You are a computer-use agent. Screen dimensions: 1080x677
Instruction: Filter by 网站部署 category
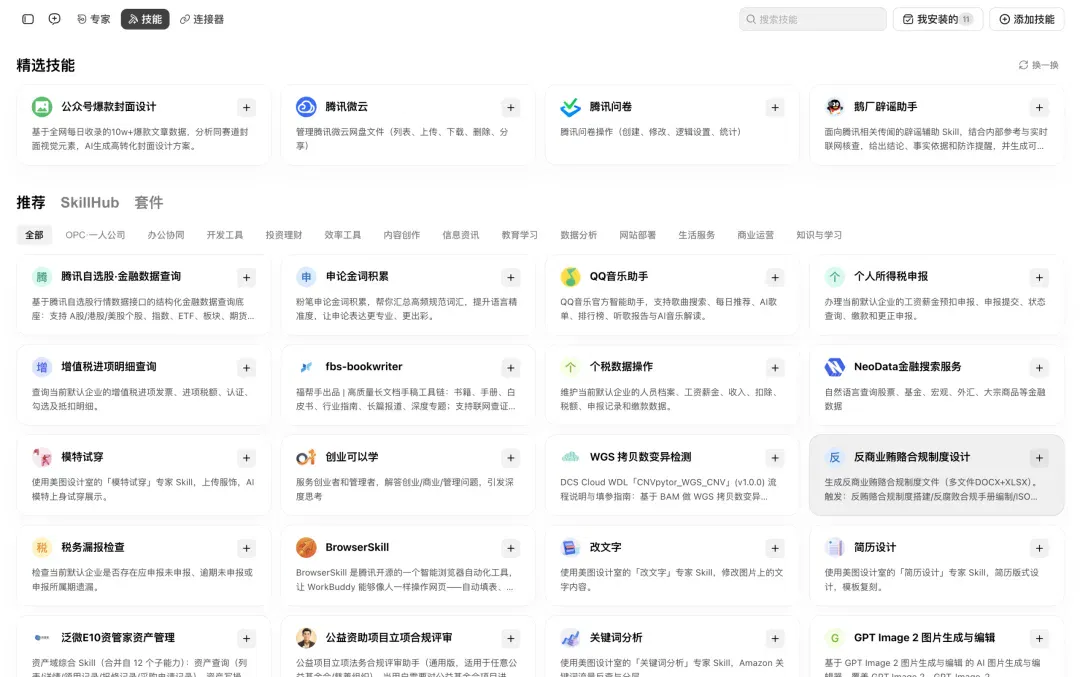(x=638, y=235)
